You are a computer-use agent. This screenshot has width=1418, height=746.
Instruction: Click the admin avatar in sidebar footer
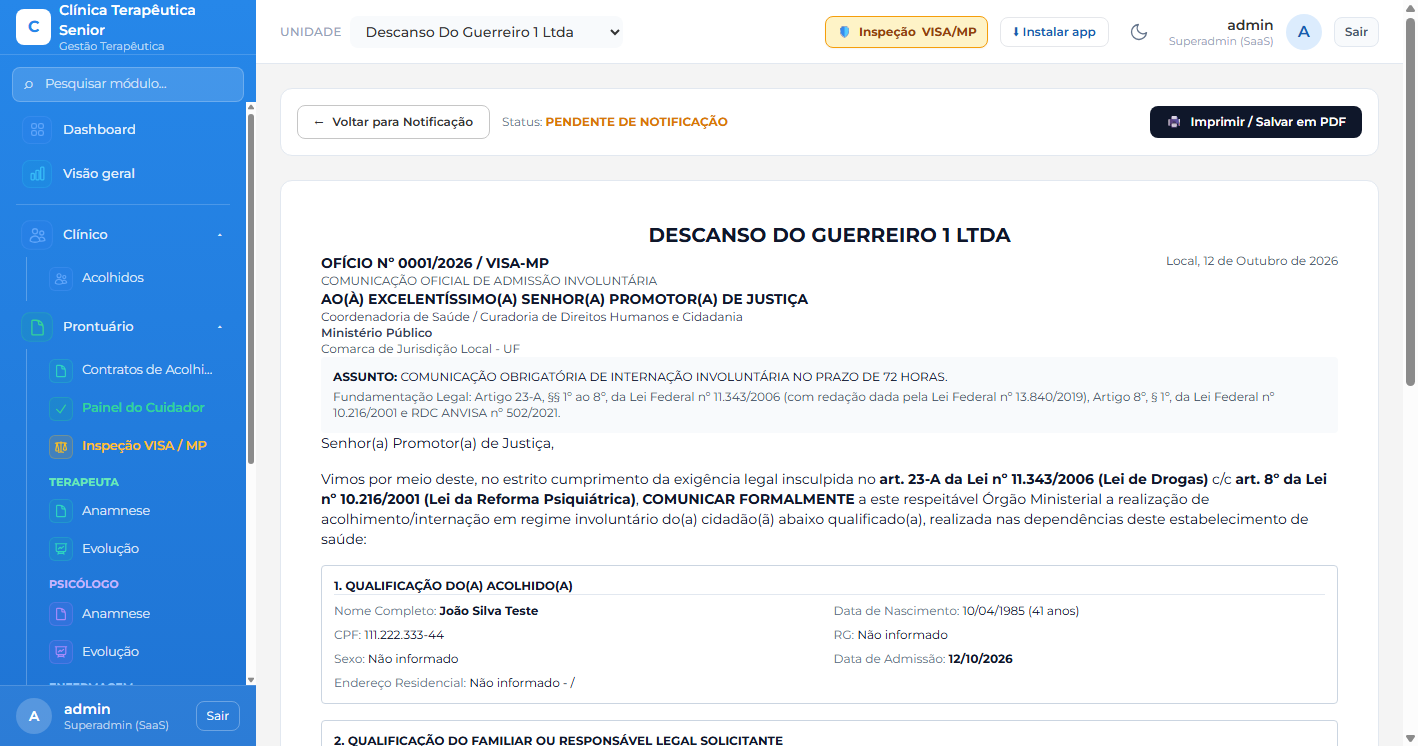click(34, 716)
